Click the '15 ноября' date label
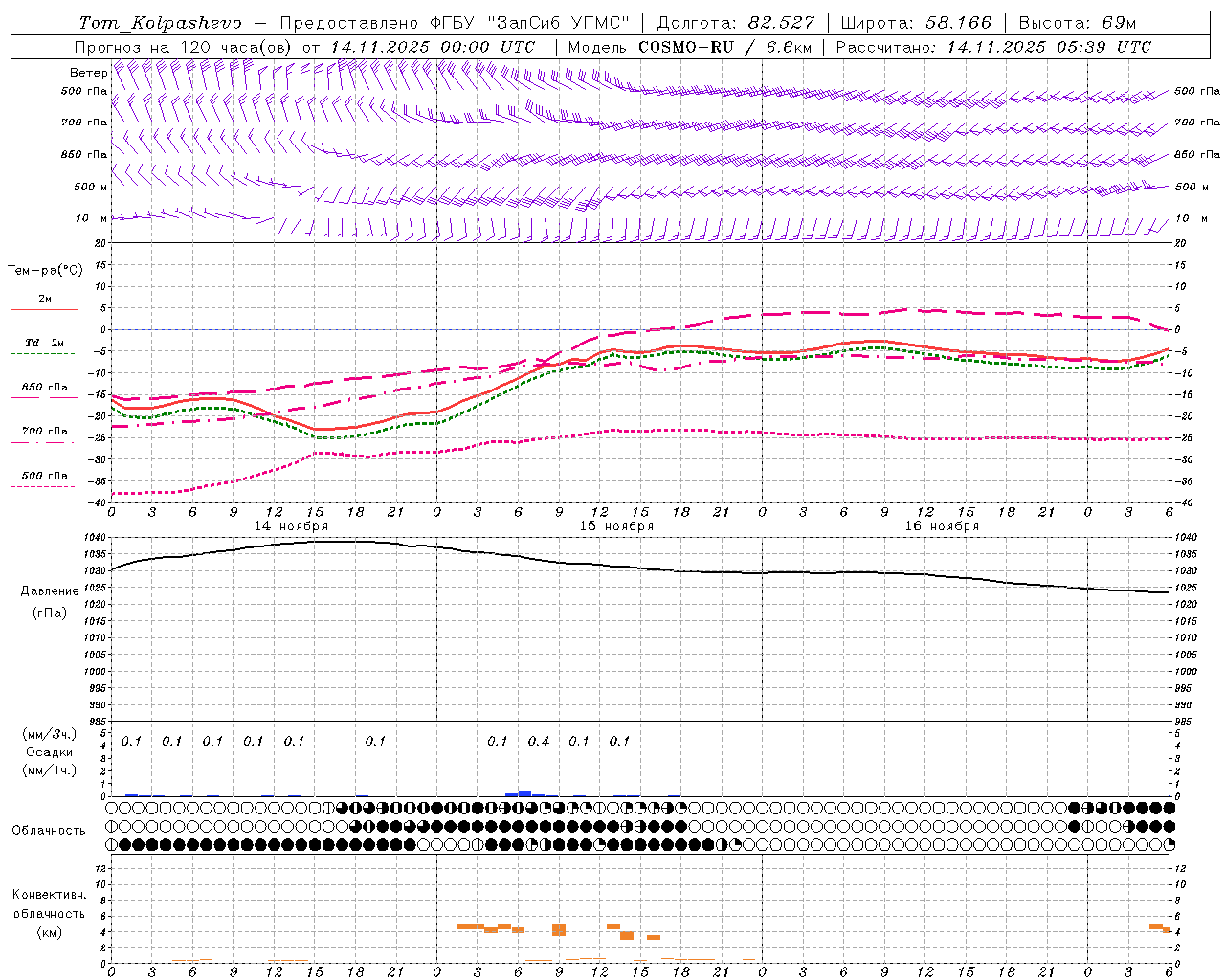 616,526
